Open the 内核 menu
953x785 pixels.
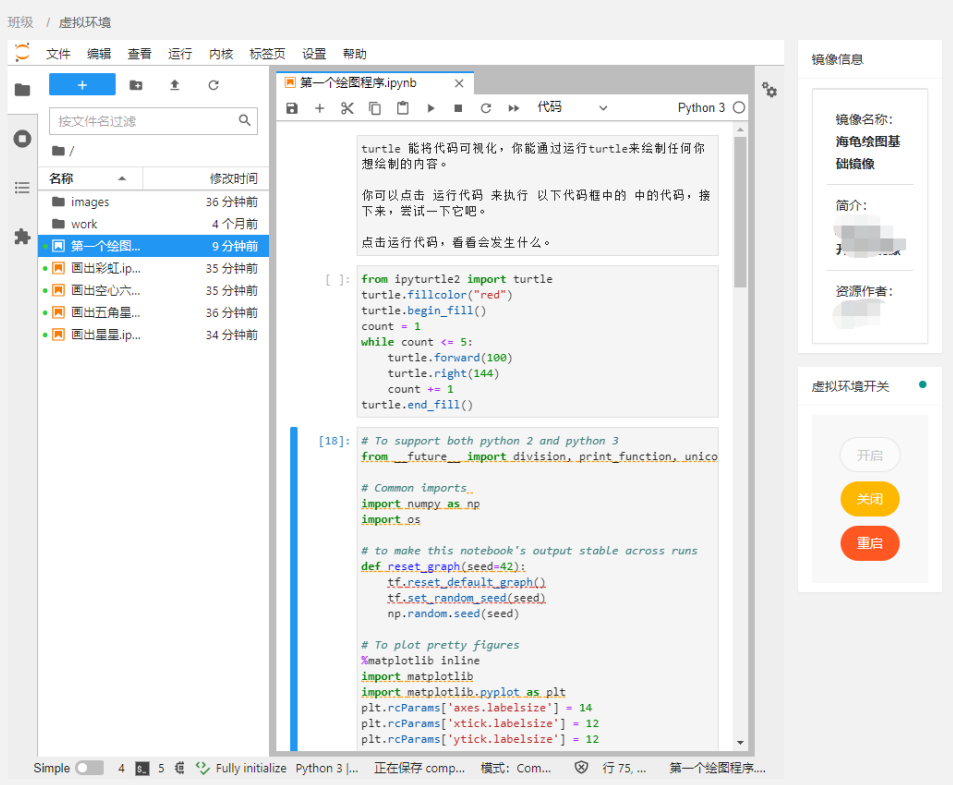coord(221,54)
